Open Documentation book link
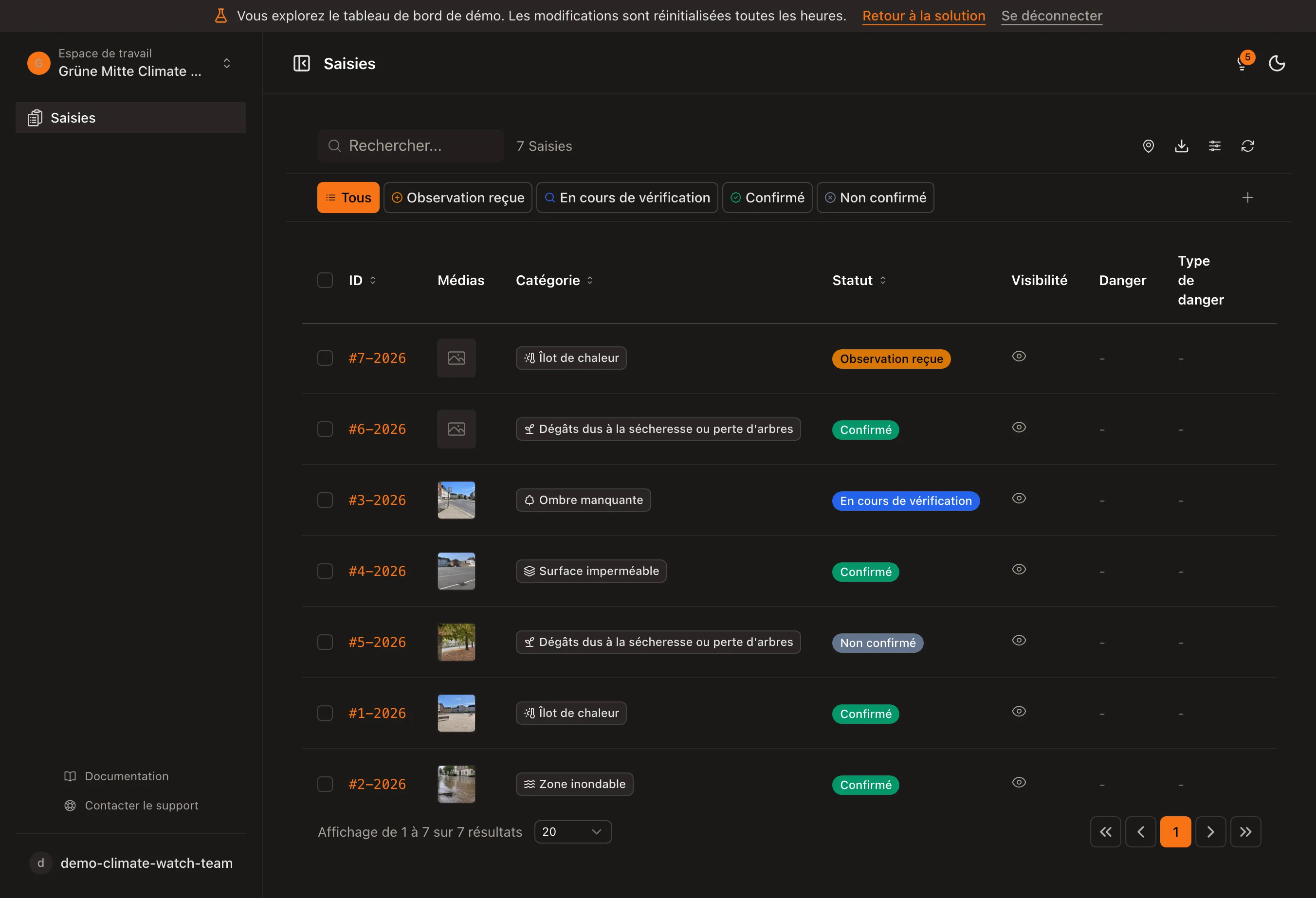1316x898 pixels. pyautogui.click(x=116, y=776)
